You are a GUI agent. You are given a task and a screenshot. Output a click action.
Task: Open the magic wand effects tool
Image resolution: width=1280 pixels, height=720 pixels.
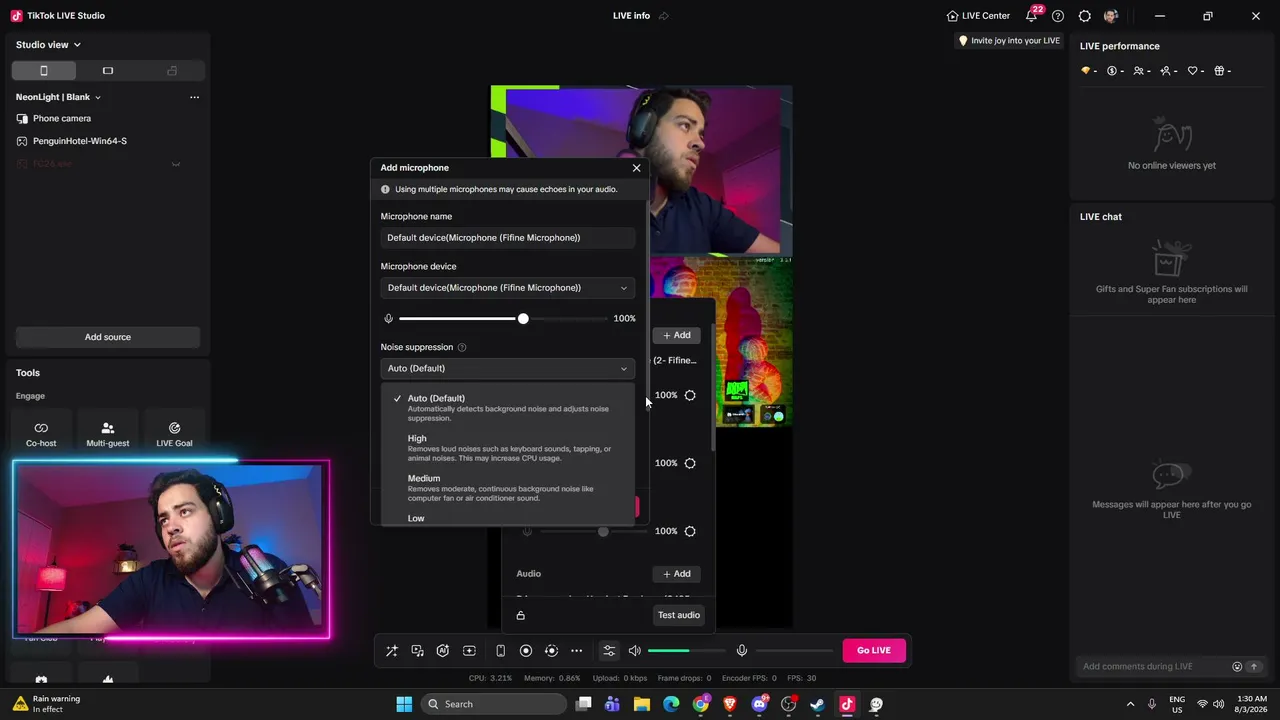[x=392, y=651]
